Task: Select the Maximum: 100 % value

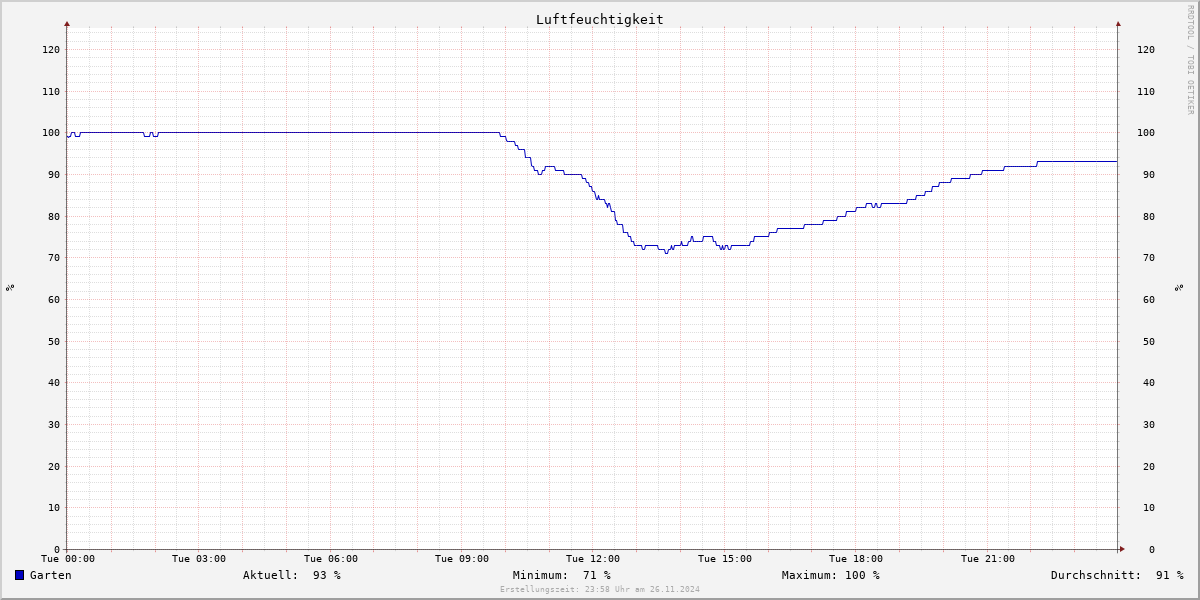Action: 831,575
